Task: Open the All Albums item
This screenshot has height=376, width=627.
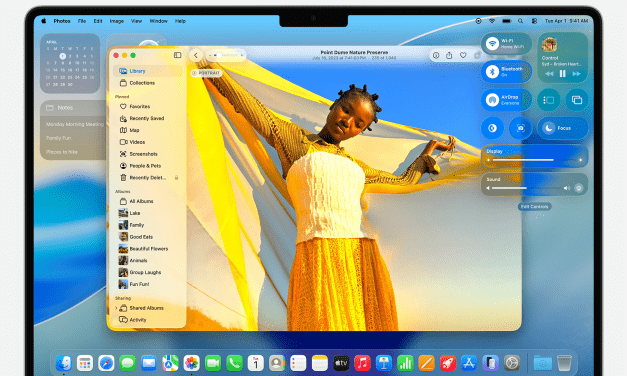Action: [x=136, y=201]
